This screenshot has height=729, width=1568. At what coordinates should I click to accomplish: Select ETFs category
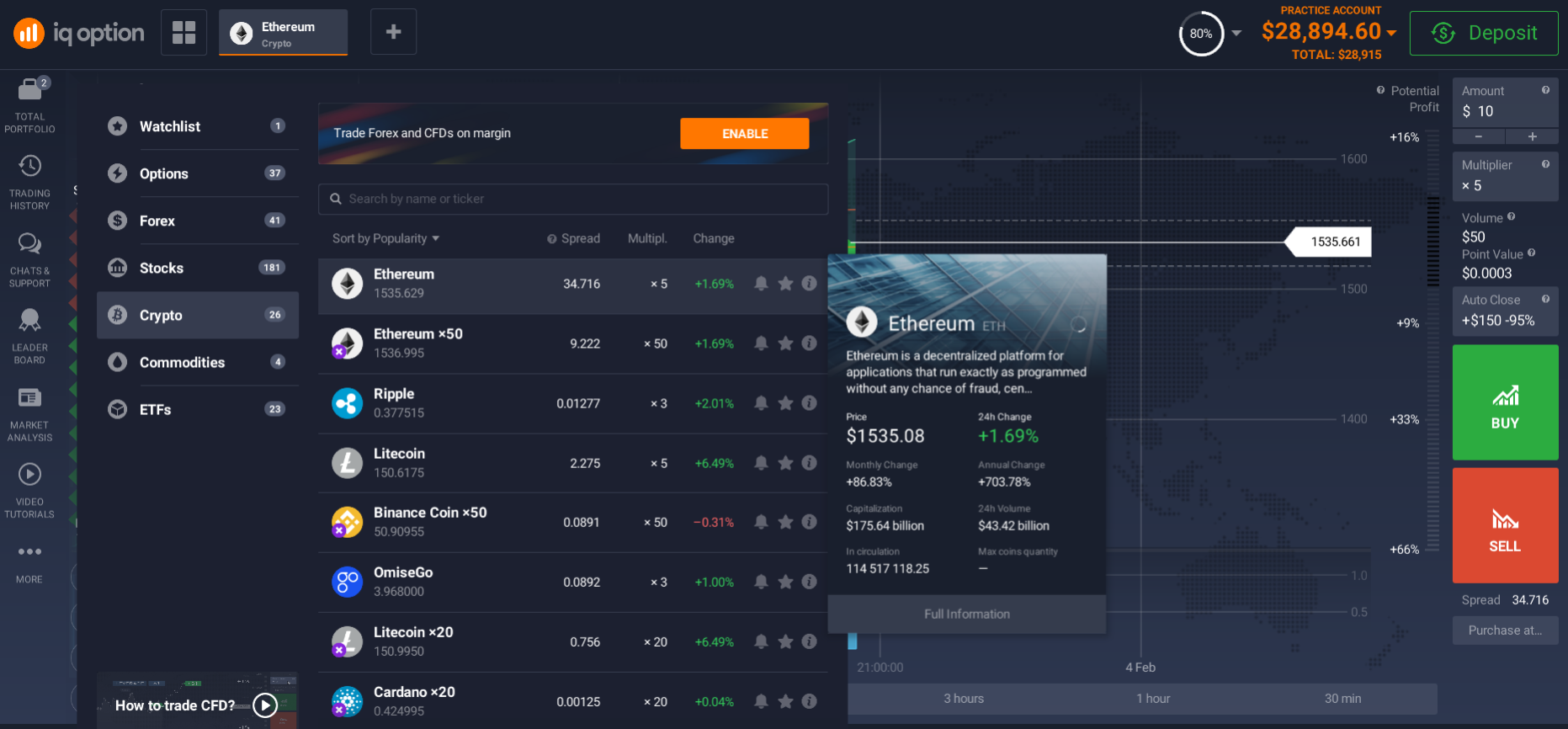pyautogui.click(x=198, y=409)
